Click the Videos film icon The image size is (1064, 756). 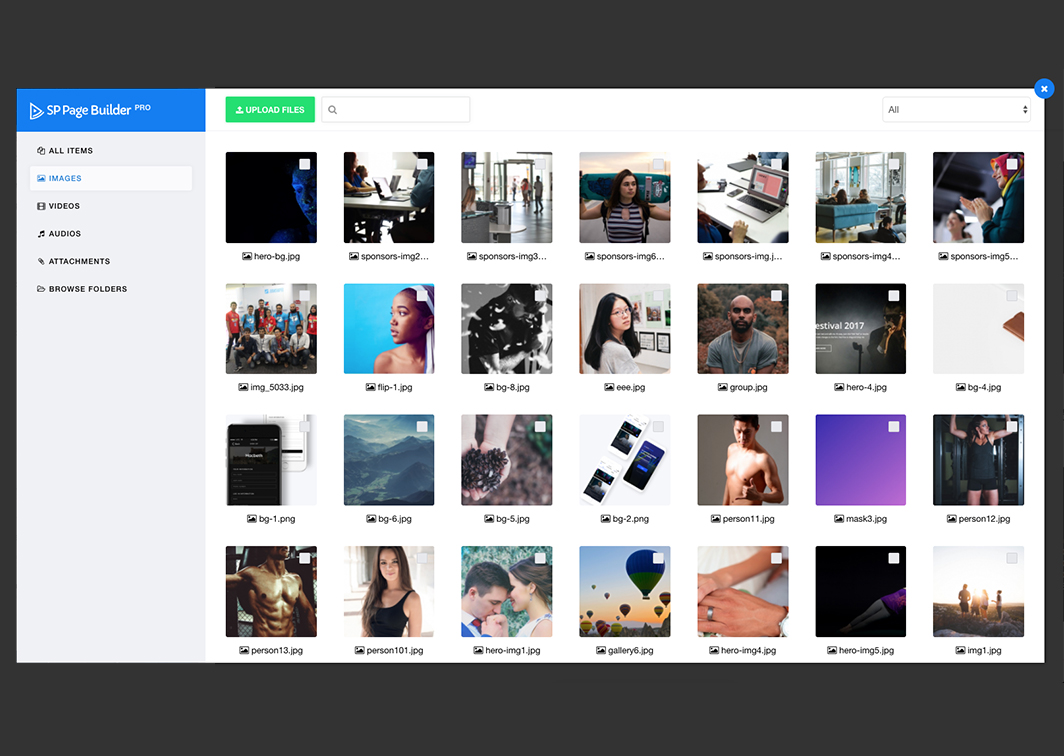pyautogui.click(x=41, y=206)
